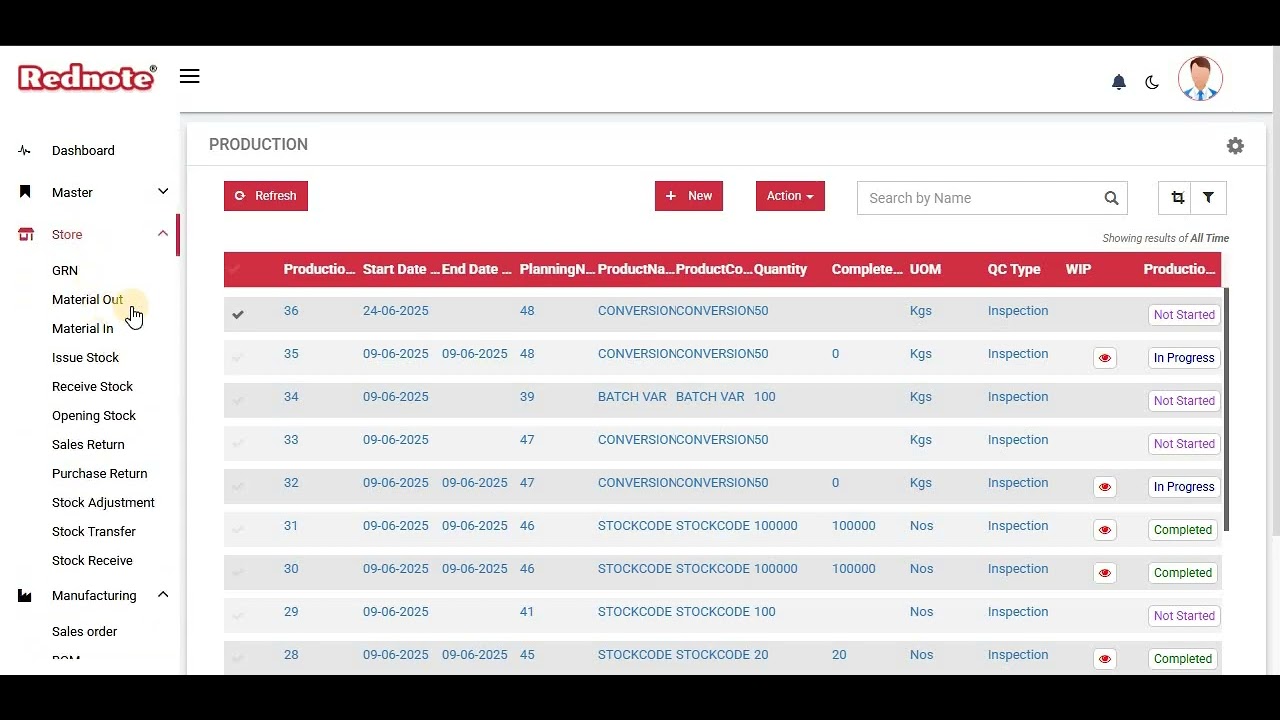Click BATCH VAR product name in row 34
The image size is (1280, 720).
pyautogui.click(x=632, y=397)
